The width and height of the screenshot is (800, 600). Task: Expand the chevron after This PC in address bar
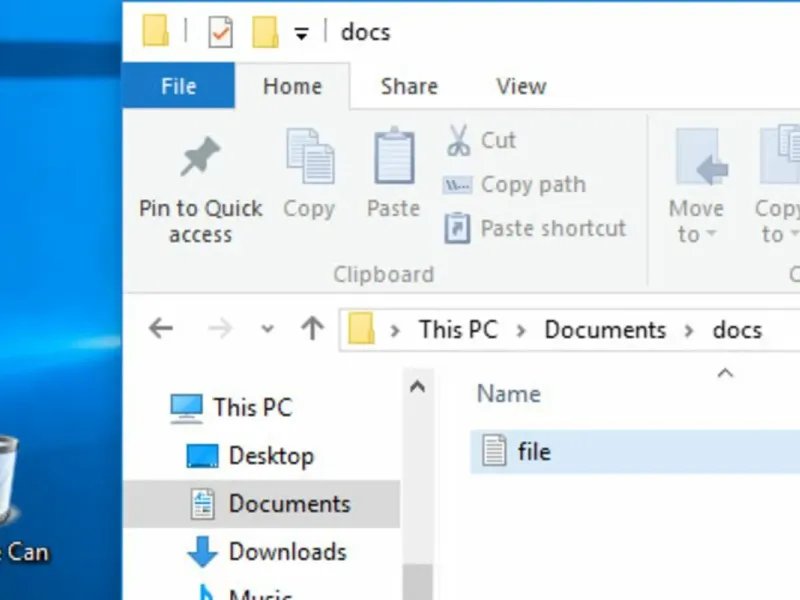(521, 331)
